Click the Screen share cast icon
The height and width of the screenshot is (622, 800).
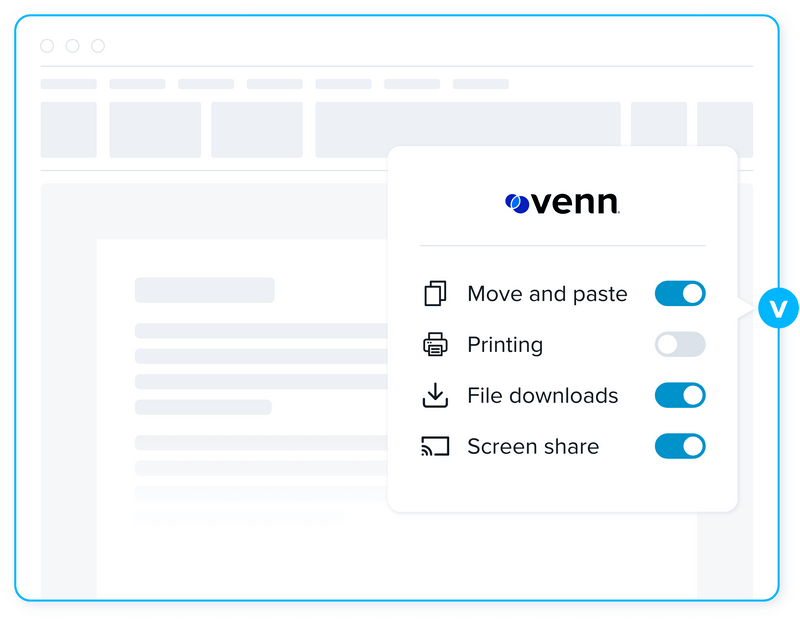coord(435,447)
